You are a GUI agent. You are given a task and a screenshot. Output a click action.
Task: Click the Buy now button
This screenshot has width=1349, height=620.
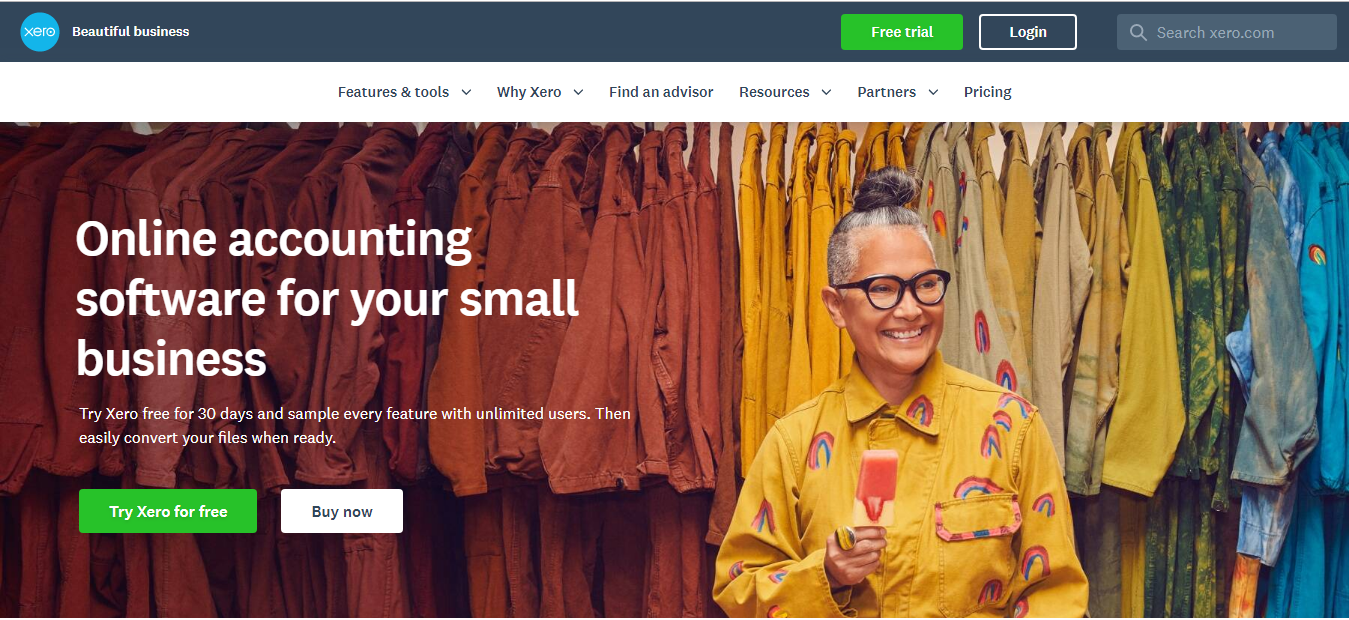(342, 511)
